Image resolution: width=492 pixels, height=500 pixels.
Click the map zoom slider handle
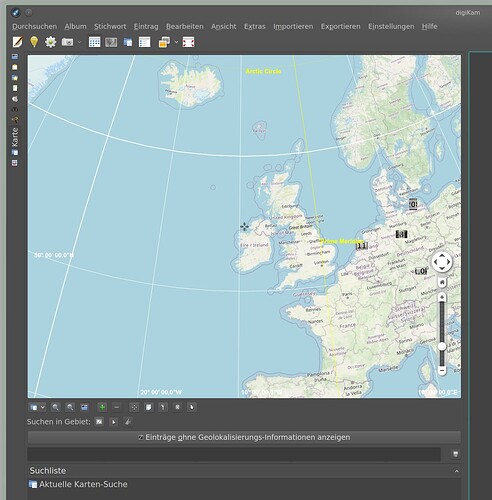point(442,347)
